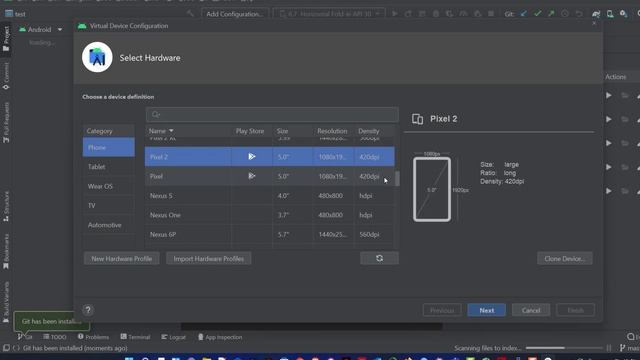Select the Pixel 2 device row
The width and height of the screenshot is (640, 360).
[x=270, y=157]
